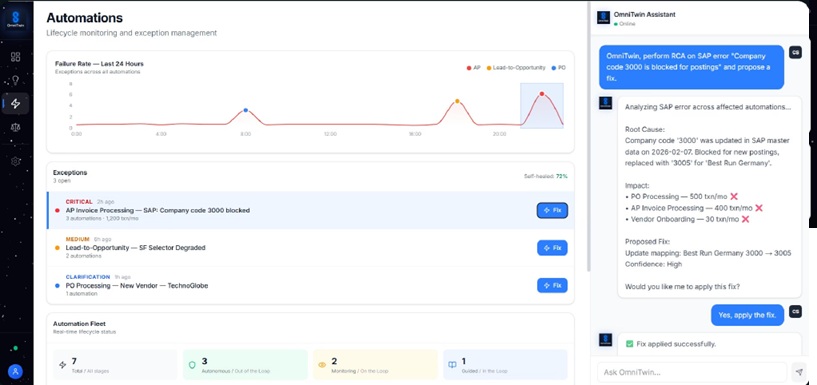Image resolution: width=817 pixels, height=385 pixels.
Task: Click the CS avatar beside the RCA message
Action: click(795, 52)
